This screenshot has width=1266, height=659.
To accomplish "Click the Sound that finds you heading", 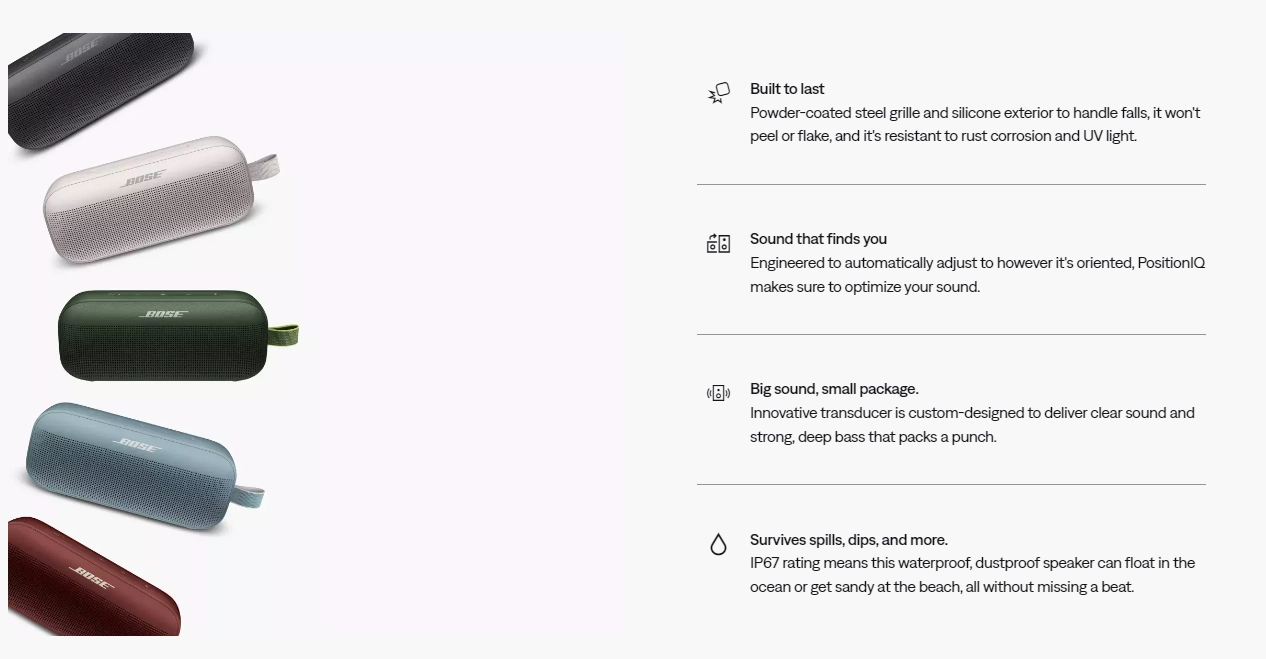I will point(818,239).
